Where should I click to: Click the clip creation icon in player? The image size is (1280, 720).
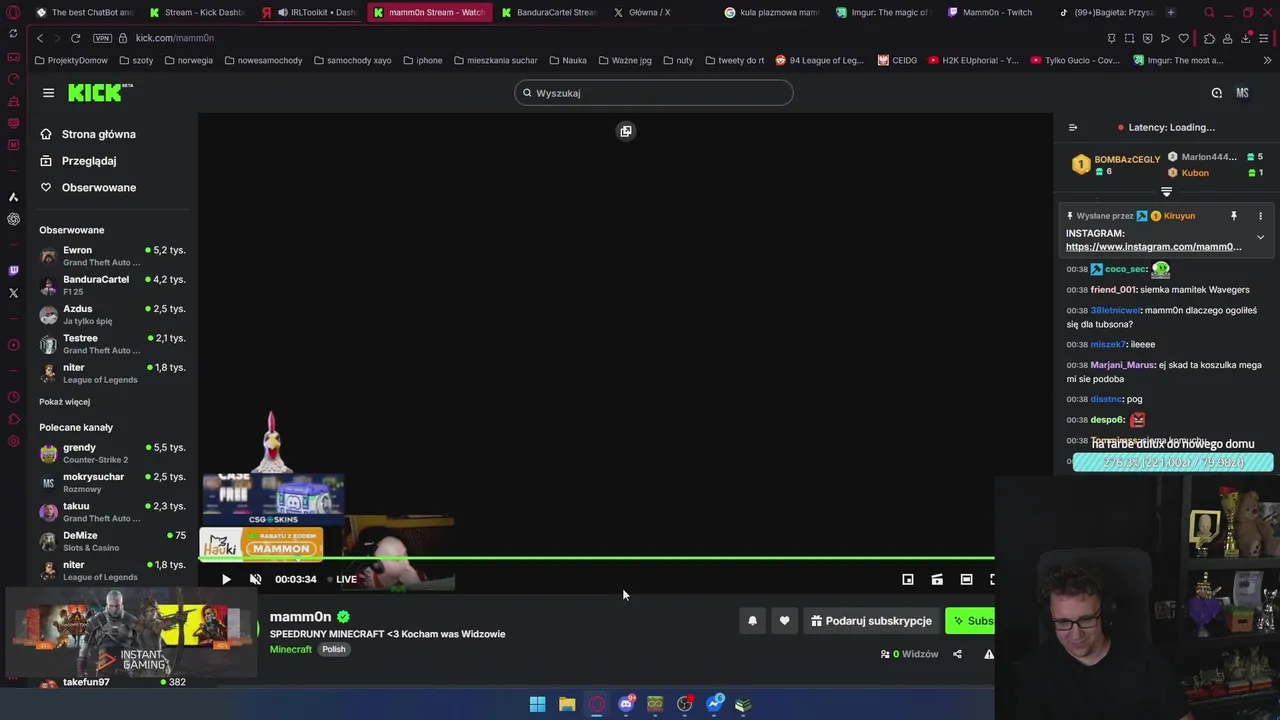click(x=937, y=579)
